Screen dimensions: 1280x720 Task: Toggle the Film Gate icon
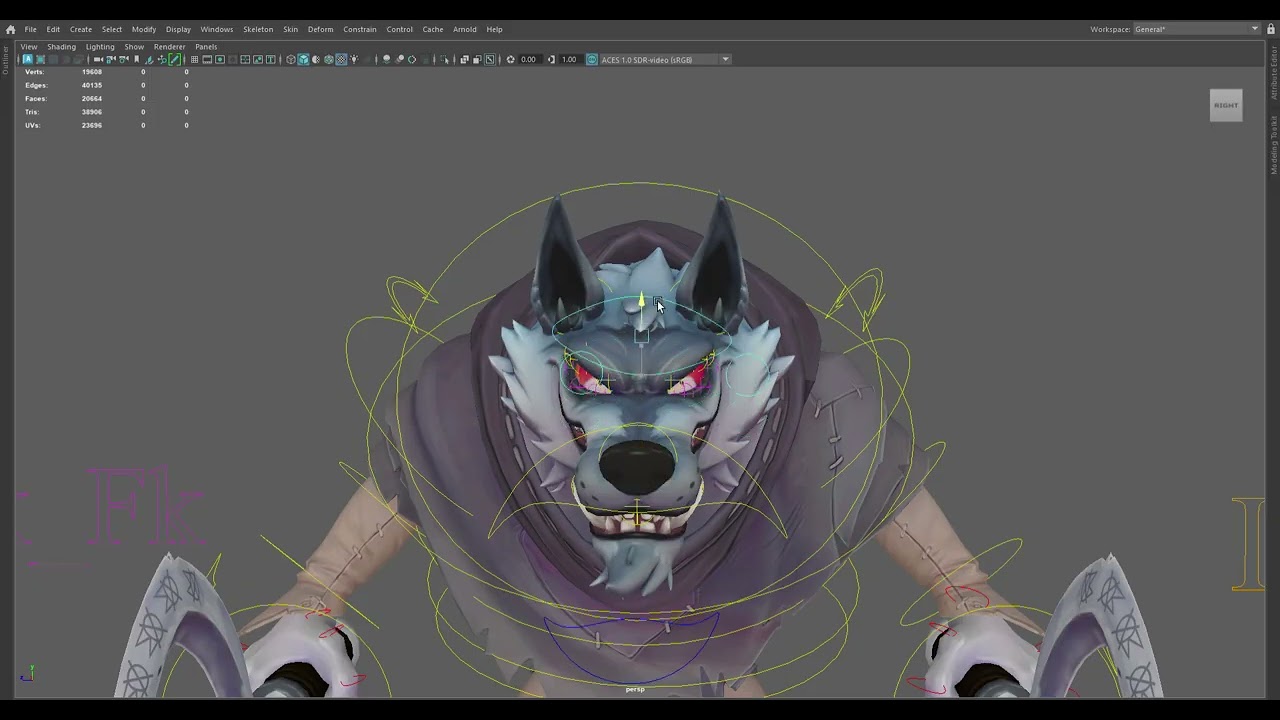click(x=207, y=59)
